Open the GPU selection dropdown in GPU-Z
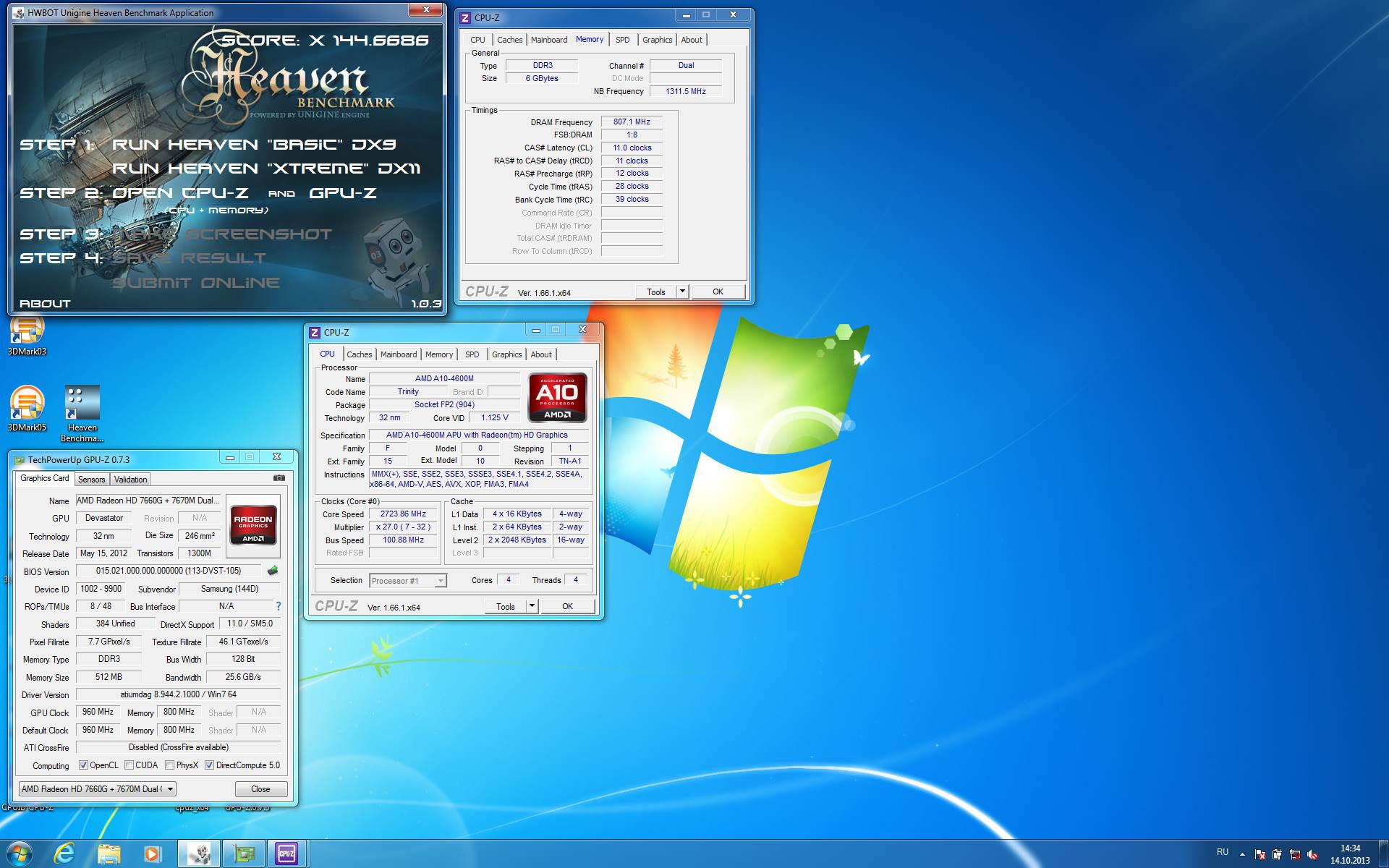 click(97, 789)
